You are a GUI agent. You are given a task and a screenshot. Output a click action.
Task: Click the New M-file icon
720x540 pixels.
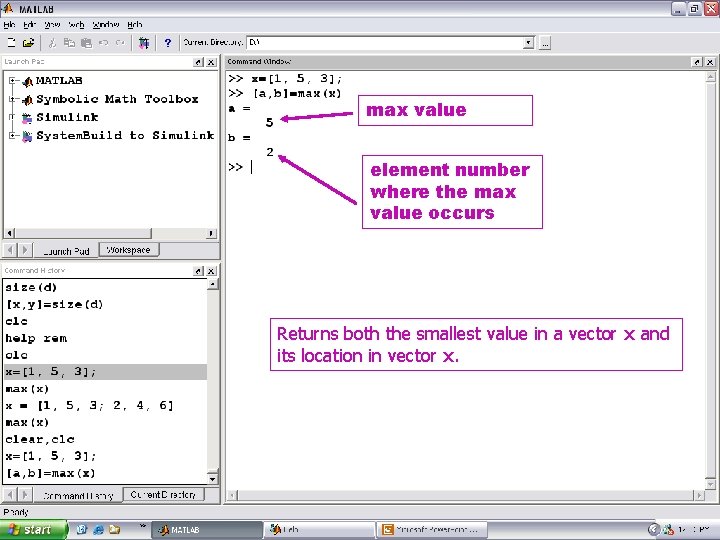click(x=11, y=43)
